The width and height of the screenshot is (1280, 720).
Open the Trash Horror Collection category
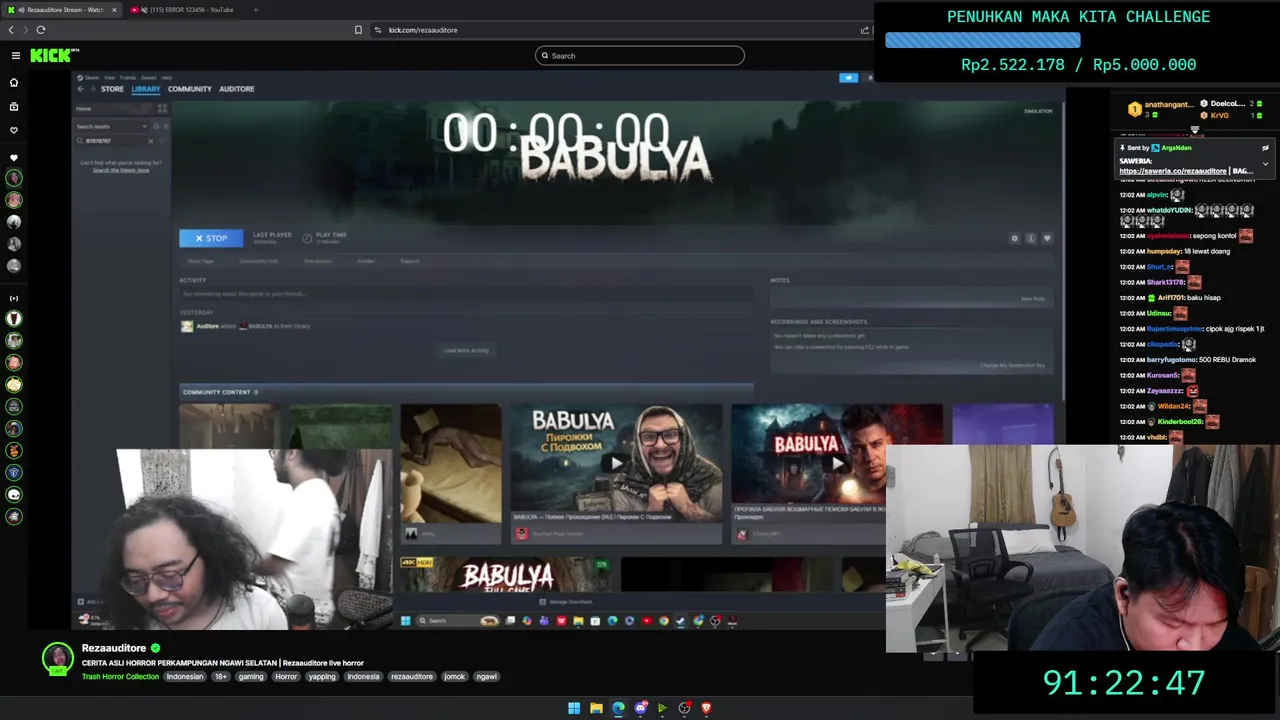pyautogui.click(x=120, y=677)
